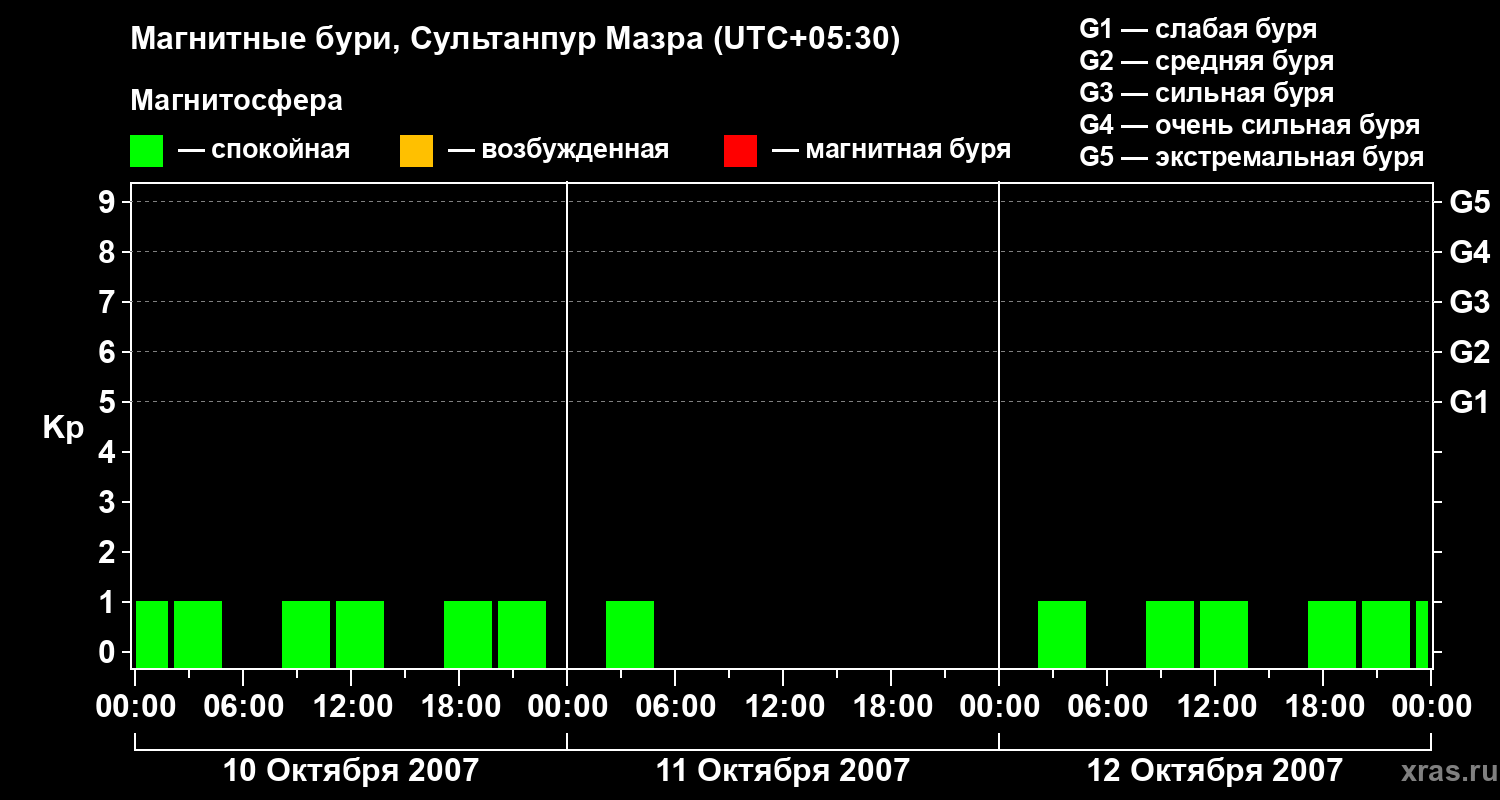Click the 00:00 label between 11 and 12 October

pos(999,707)
